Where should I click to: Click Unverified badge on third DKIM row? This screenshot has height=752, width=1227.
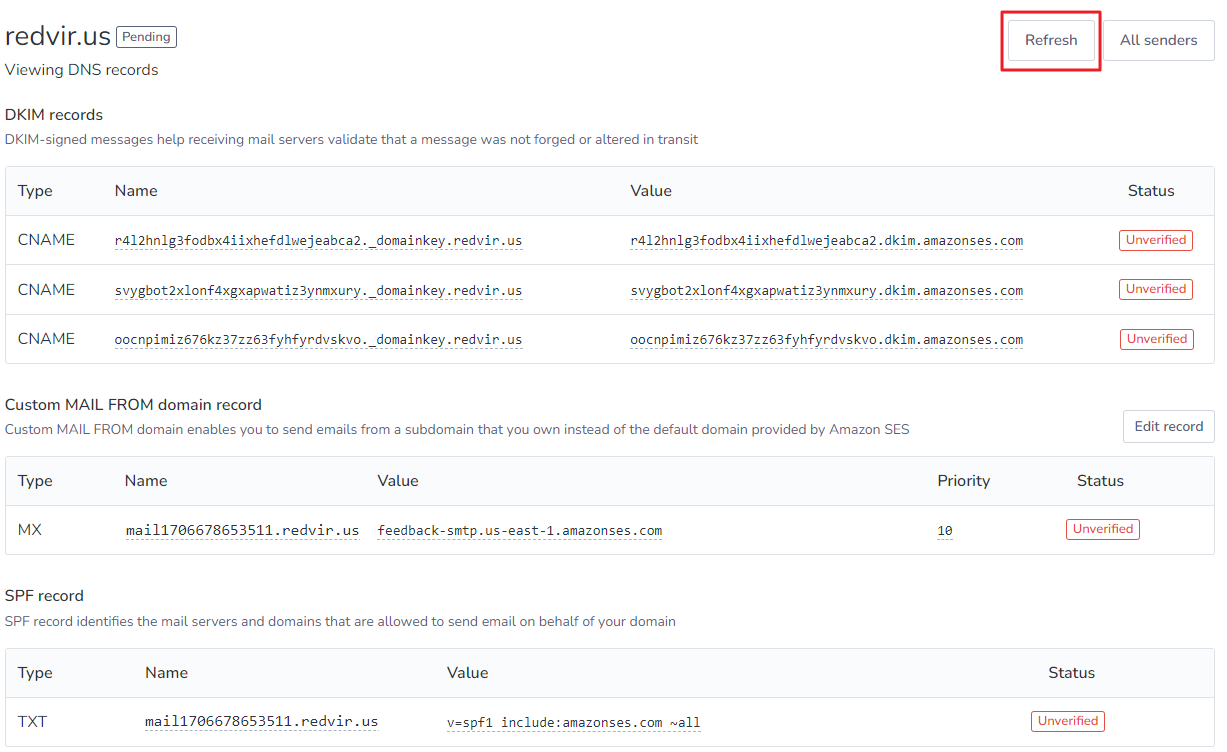pyautogui.click(x=1157, y=339)
